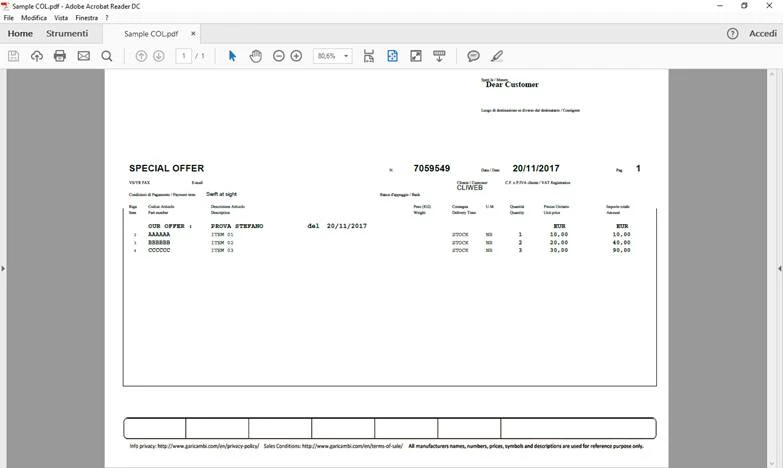Viewport: 783px width, 468px height.
Task: Click the upload to cloud icon
Action: (36, 56)
